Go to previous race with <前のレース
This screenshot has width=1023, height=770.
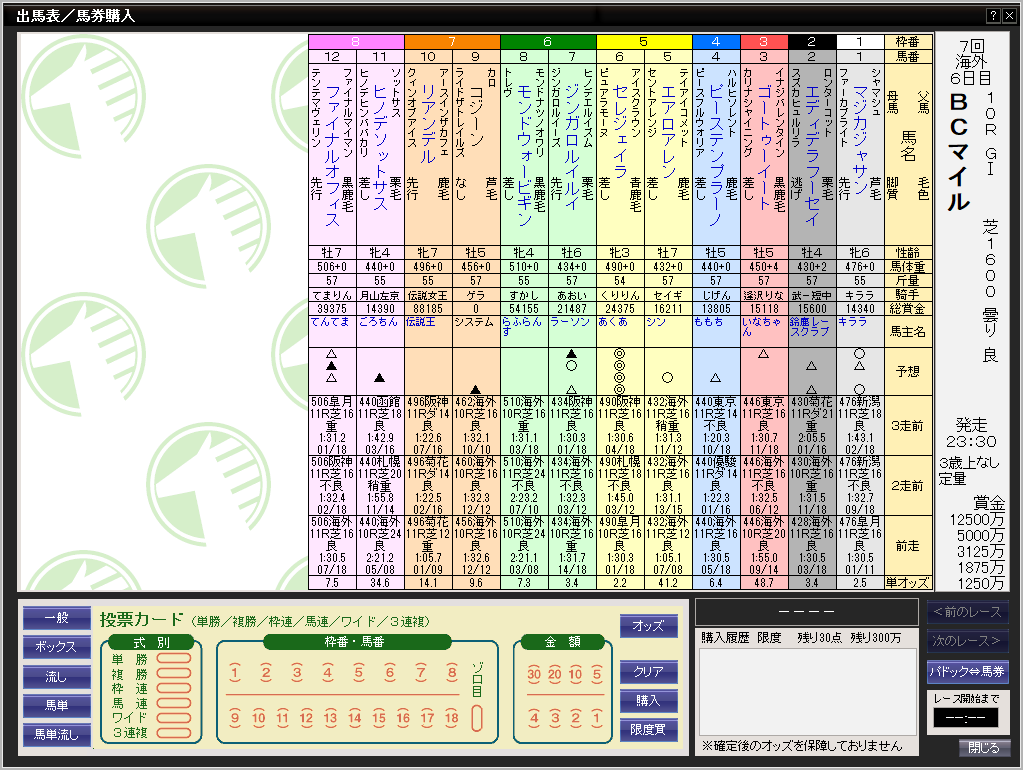[968, 612]
